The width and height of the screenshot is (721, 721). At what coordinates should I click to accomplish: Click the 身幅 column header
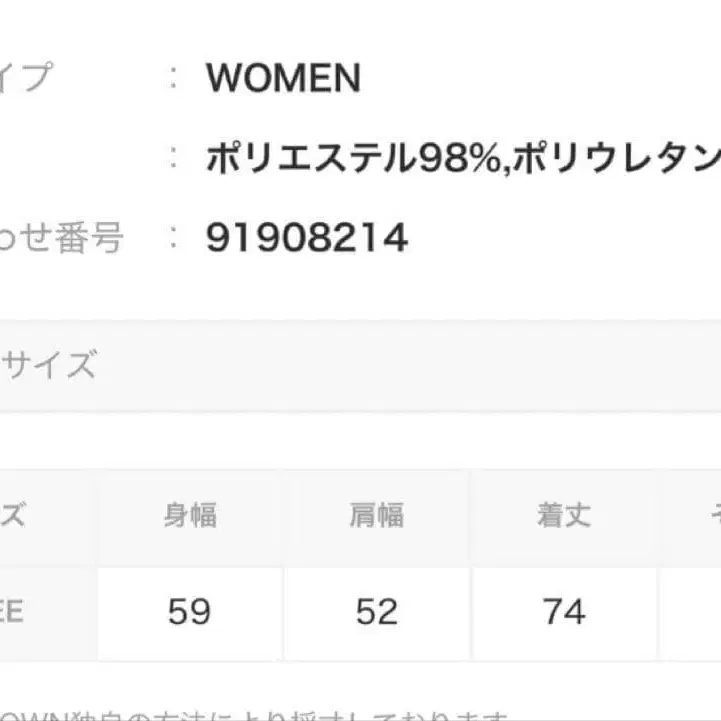tap(190, 516)
